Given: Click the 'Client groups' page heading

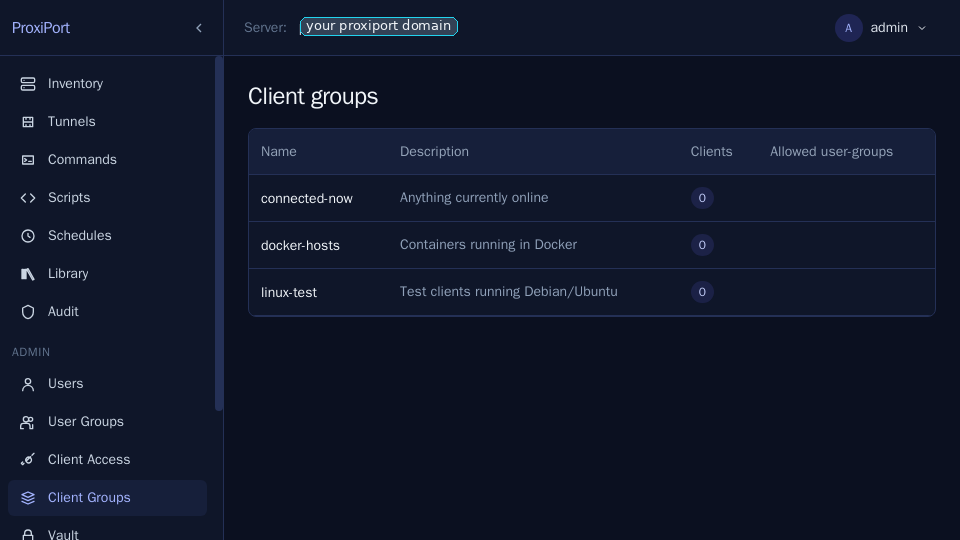Looking at the screenshot, I should (313, 97).
